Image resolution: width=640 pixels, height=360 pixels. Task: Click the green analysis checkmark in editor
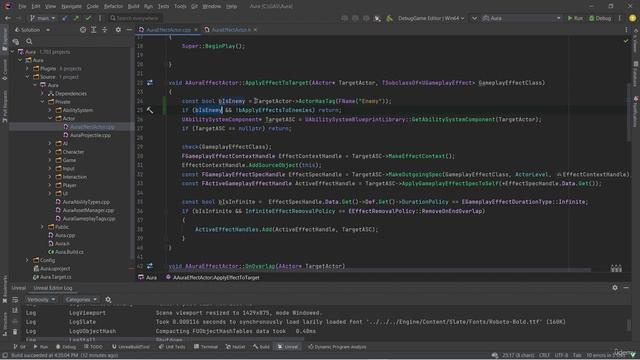click(626, 41)
